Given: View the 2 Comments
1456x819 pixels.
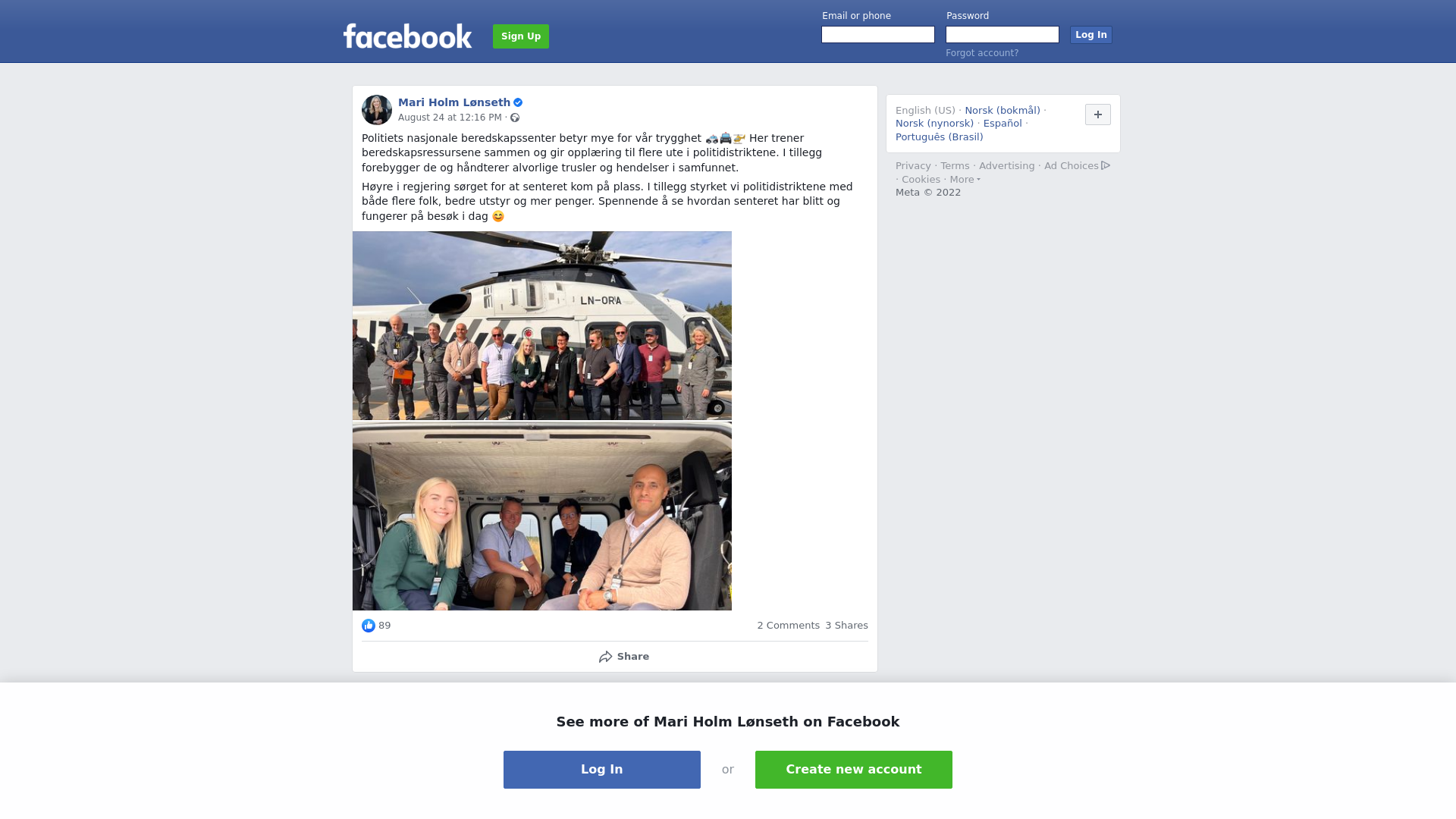Looking at the screenshot, I should point(788,626).
